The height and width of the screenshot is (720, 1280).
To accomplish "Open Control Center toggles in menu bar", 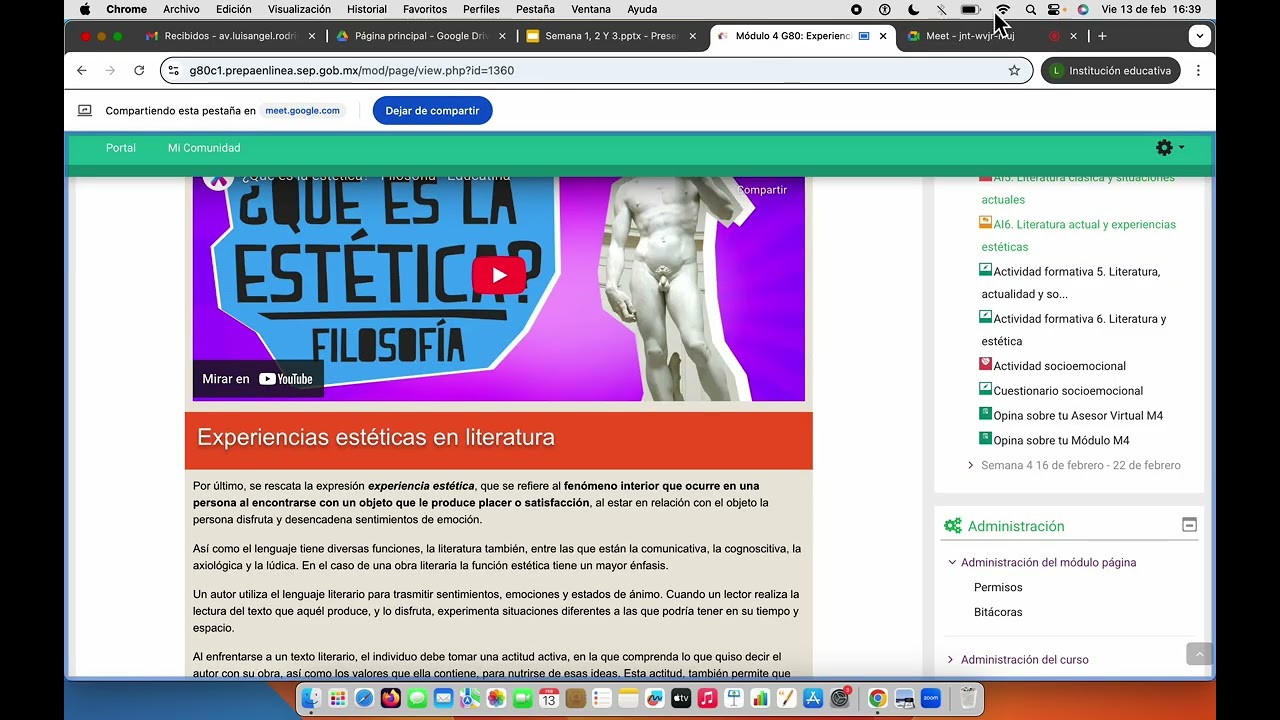I will pyautogui.click(x=1054, y=9).
